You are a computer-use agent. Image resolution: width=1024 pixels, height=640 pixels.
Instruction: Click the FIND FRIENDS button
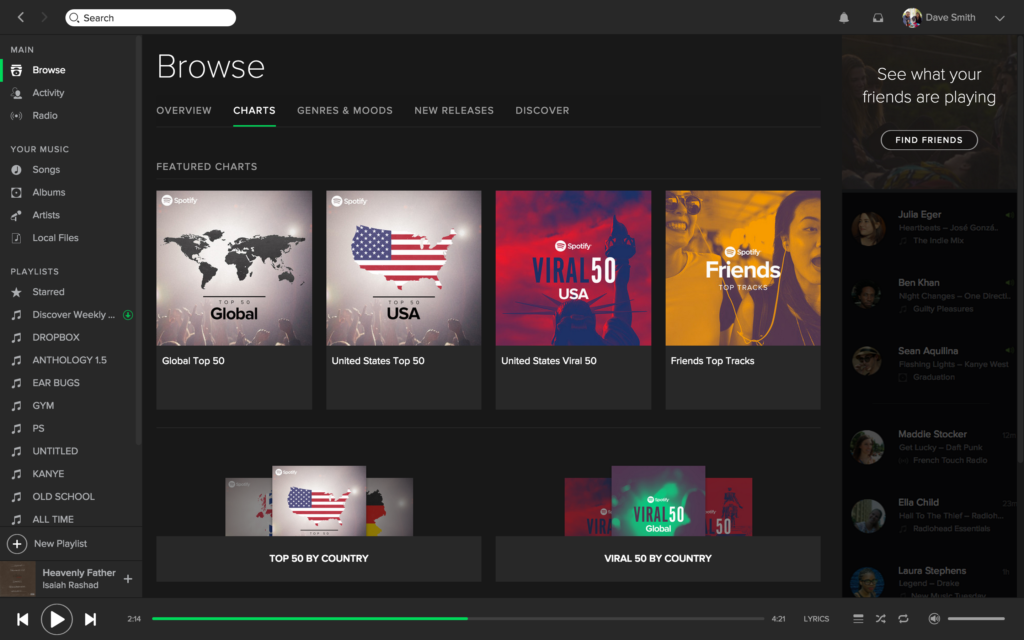929,140
